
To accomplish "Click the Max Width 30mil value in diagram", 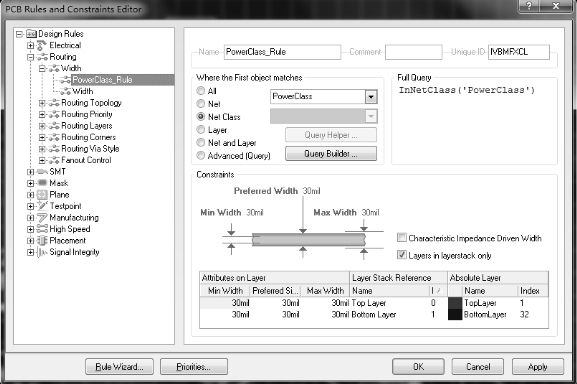I will coord(370,213).
